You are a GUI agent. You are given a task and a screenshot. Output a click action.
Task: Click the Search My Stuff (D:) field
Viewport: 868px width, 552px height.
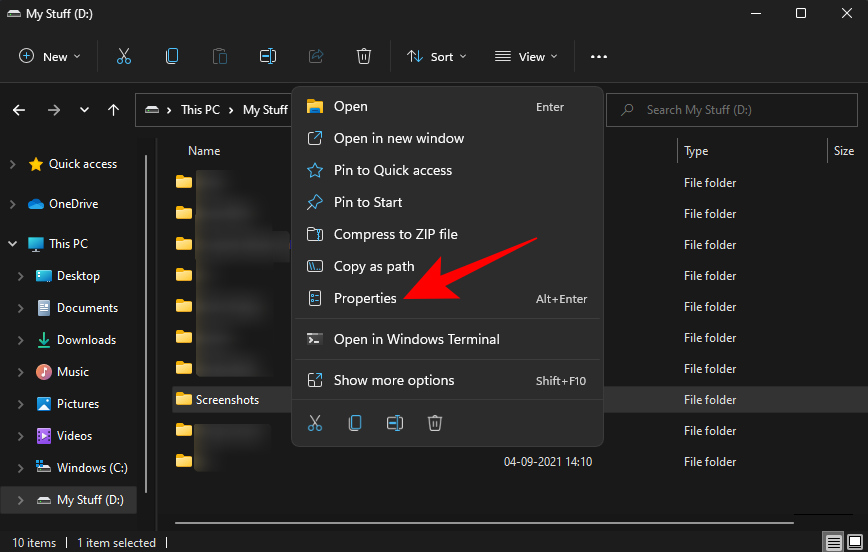740,110
